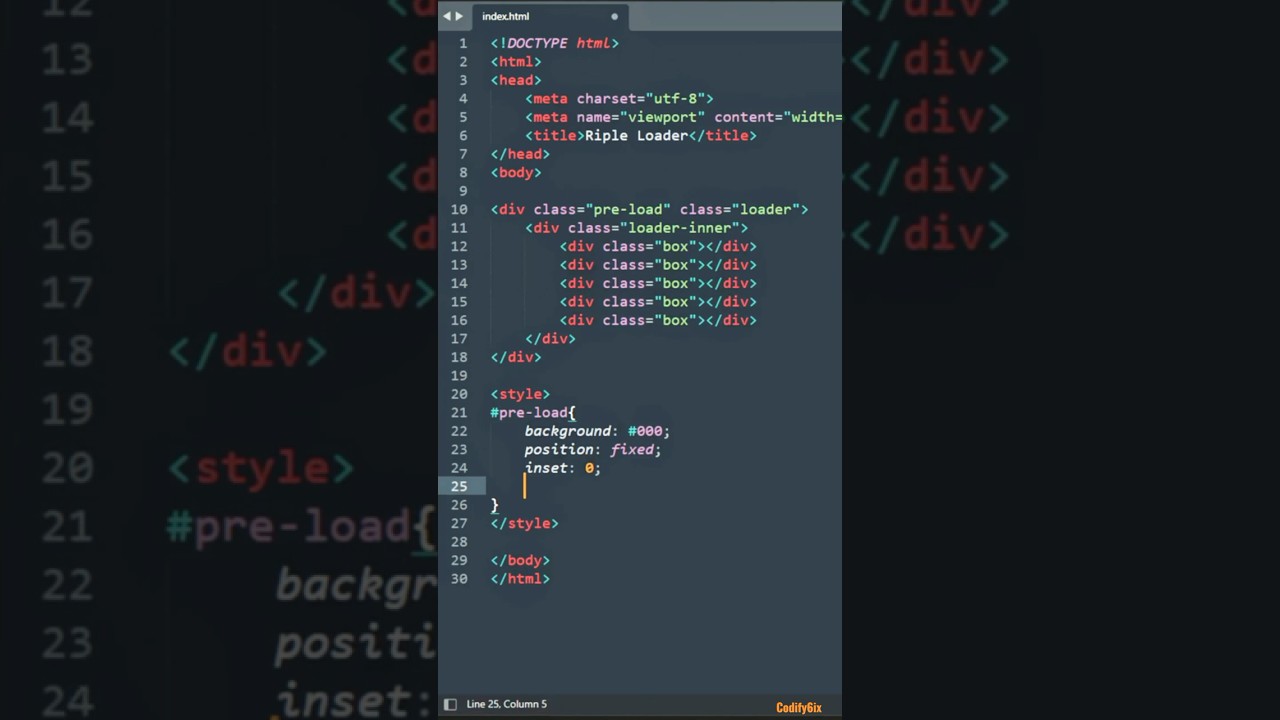This screenshot has height=720, width=1280.
Task: Click the closing head tag on line 7
Action: [x=520, y=154]
